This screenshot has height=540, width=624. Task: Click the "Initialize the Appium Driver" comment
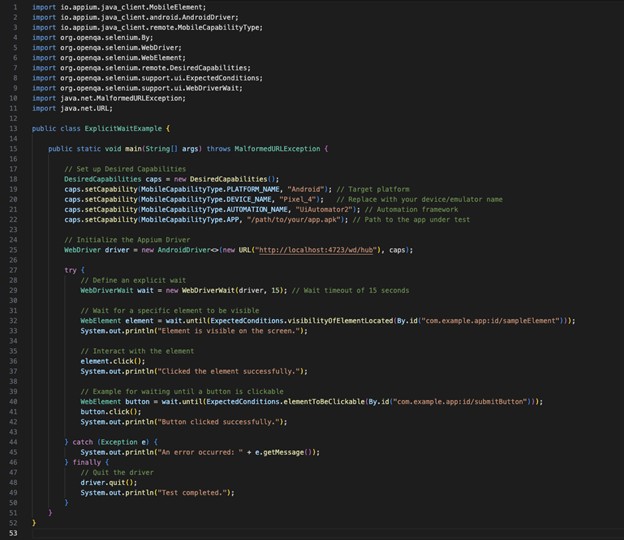coord(127,240)
